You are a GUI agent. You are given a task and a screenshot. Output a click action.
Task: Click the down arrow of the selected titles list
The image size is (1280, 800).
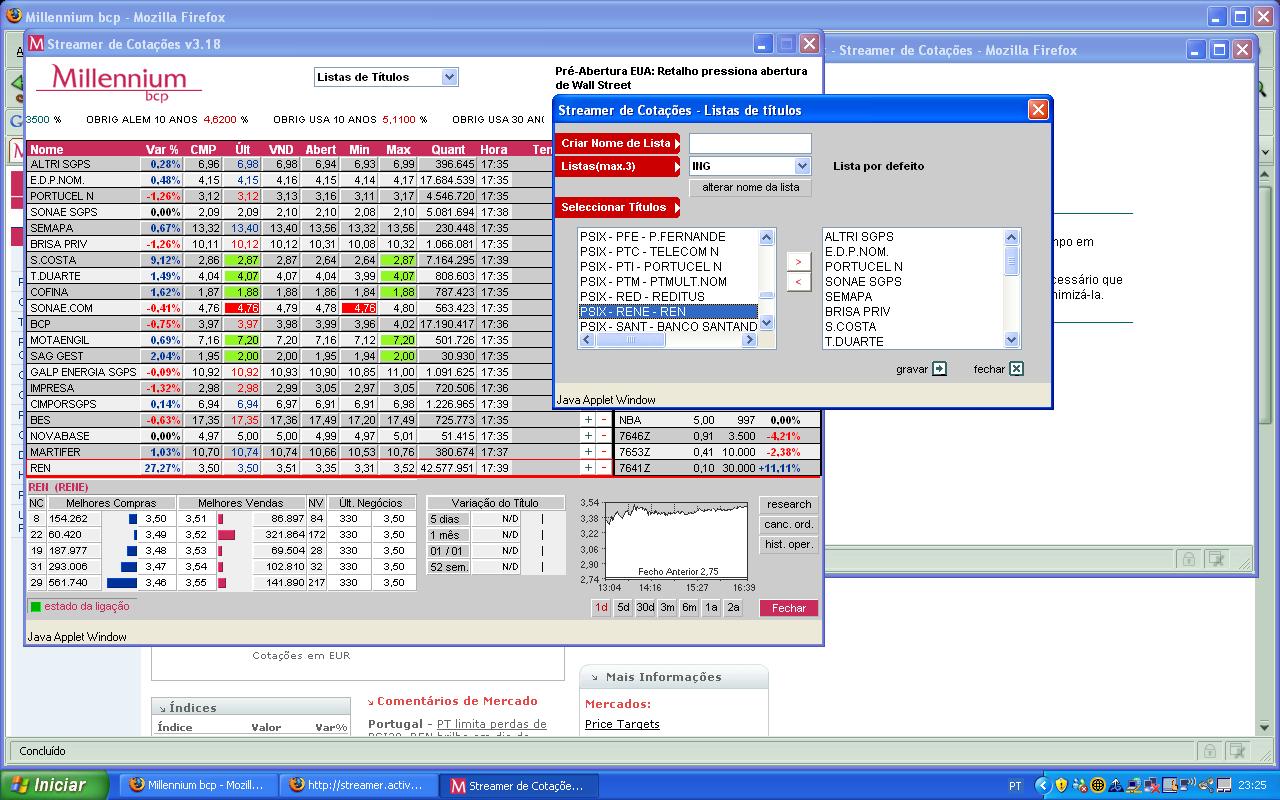point(1011,339)
